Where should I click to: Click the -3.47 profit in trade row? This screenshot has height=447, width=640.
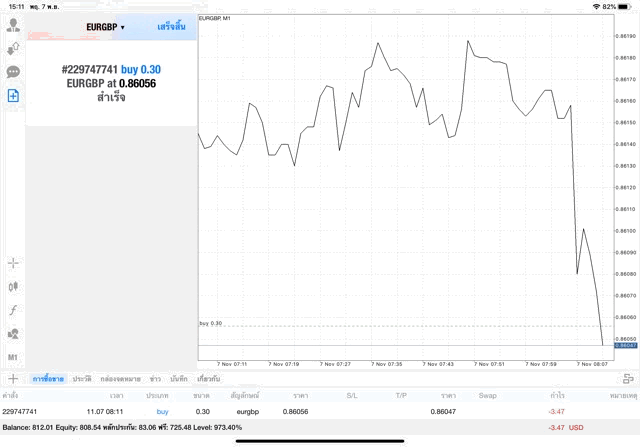click(x=557, y=411)
